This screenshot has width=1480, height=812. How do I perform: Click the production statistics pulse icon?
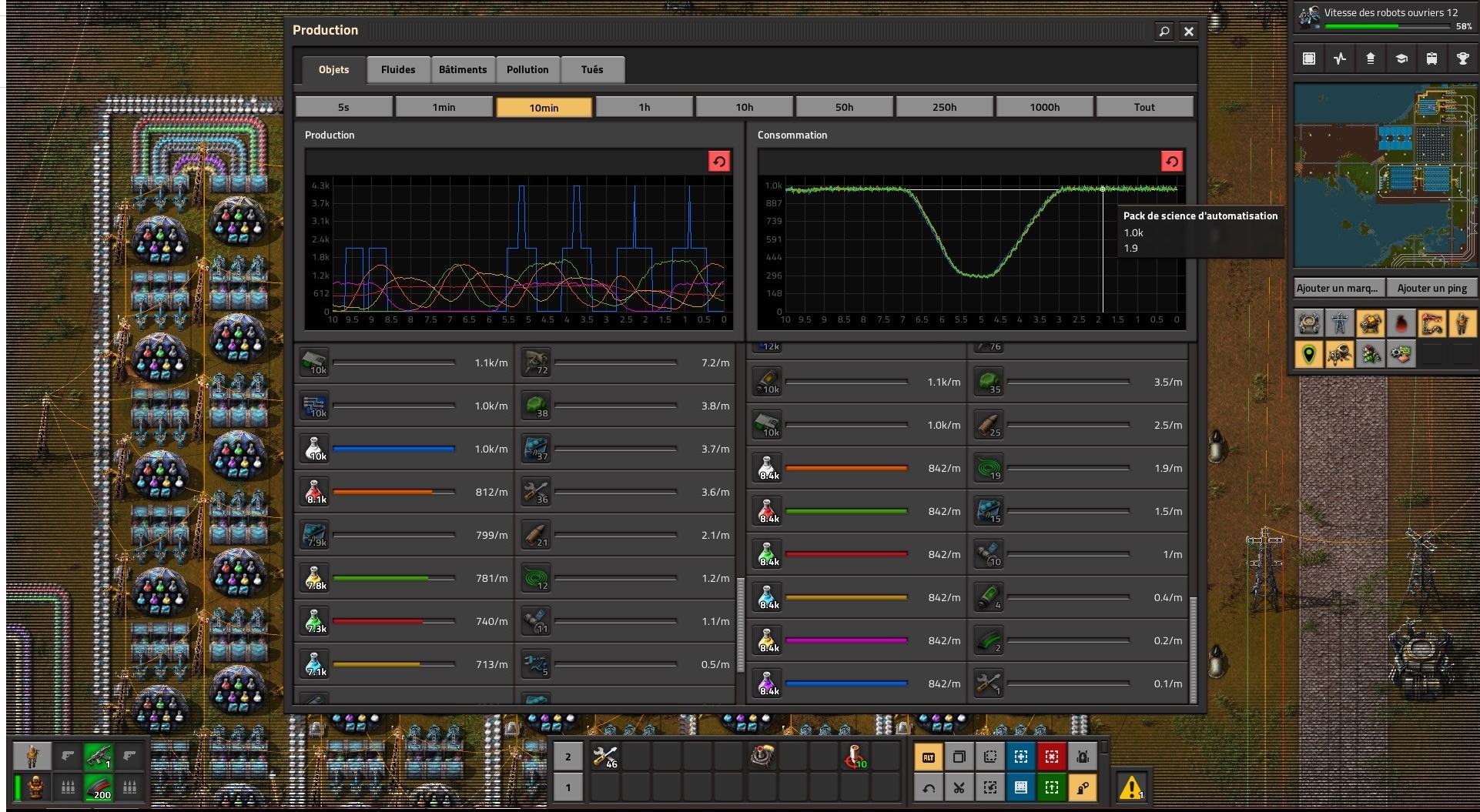(x=1340, y=58)
